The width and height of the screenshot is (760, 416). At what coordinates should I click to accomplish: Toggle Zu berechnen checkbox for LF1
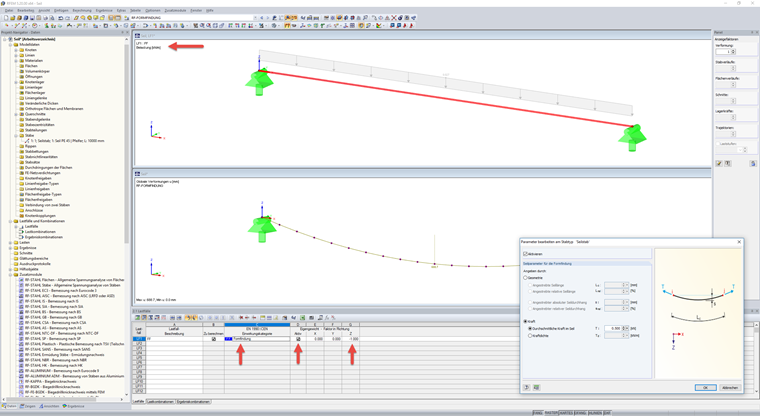coord(214,339)
